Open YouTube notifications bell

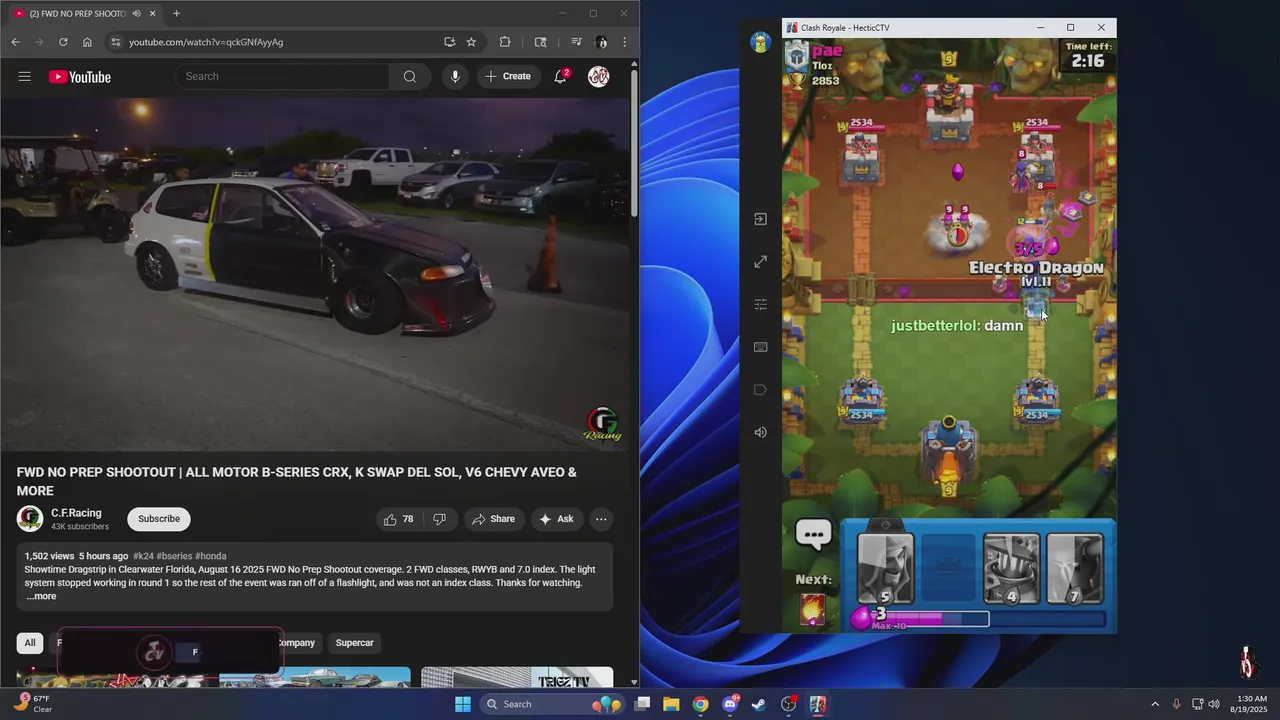pyautogui.click(x=561, y=76)
